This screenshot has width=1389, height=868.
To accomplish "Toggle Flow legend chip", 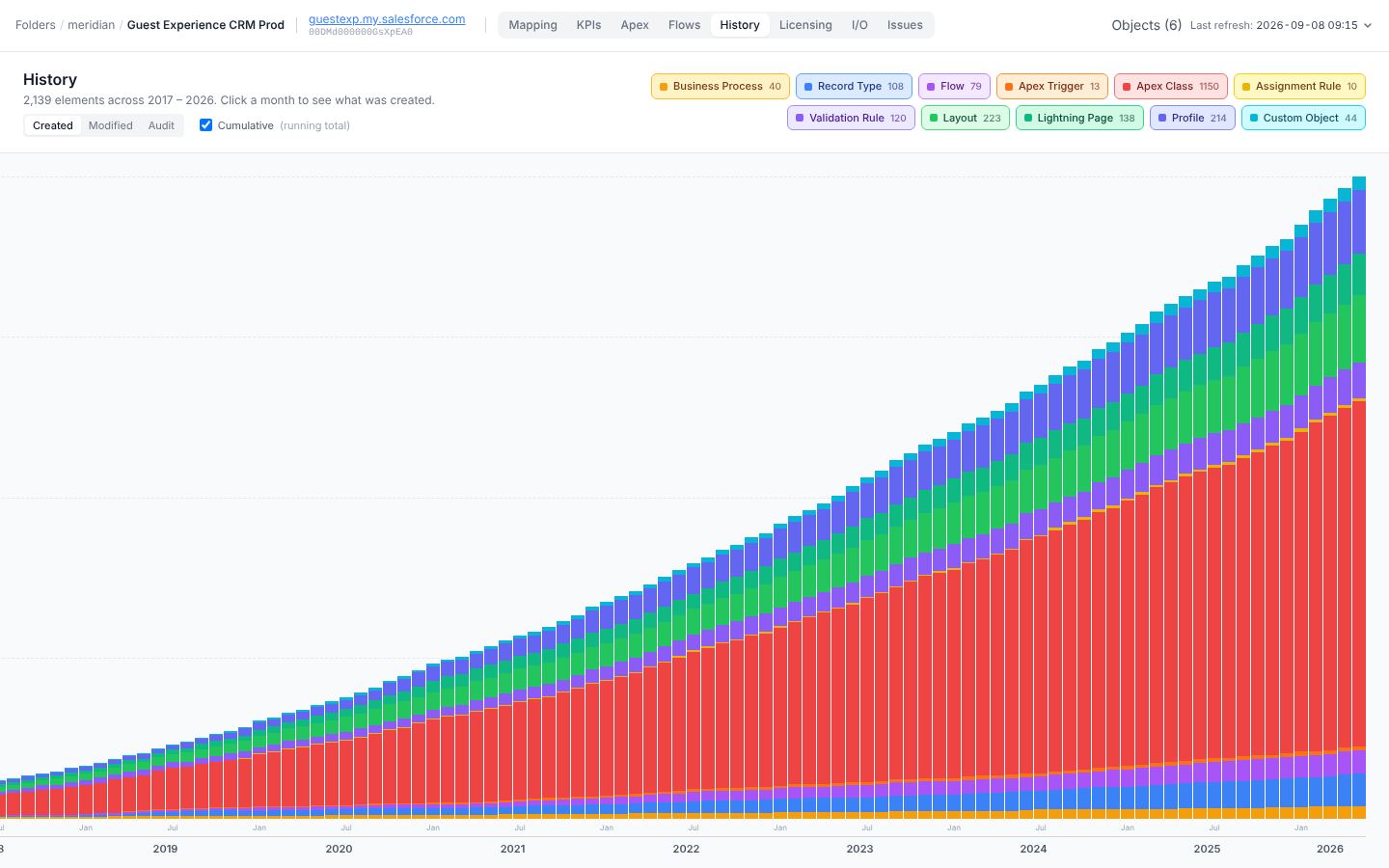I will click(x=954, y=86).
